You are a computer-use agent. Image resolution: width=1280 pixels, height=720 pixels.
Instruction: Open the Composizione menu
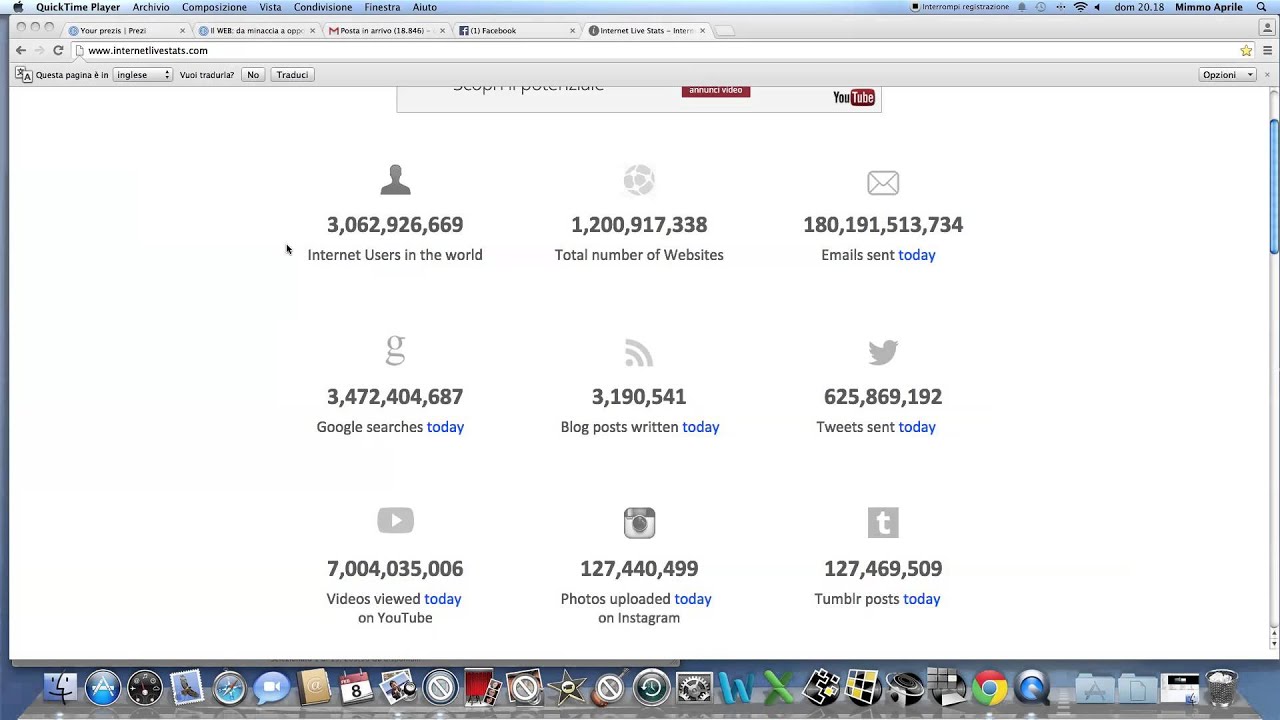pyautogui.click(x=214, y=7)
